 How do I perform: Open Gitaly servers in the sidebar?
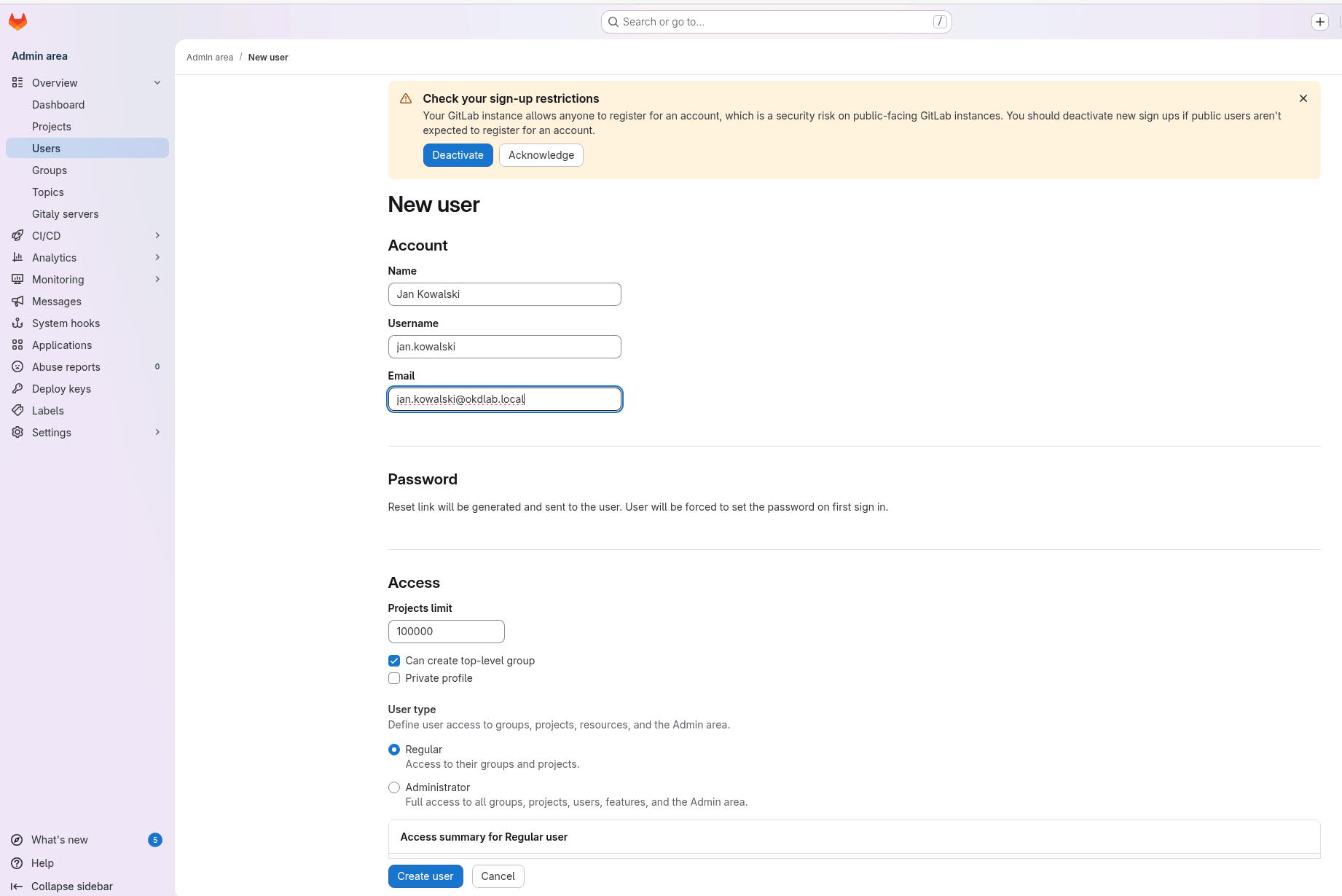click(x=65, y=214)
